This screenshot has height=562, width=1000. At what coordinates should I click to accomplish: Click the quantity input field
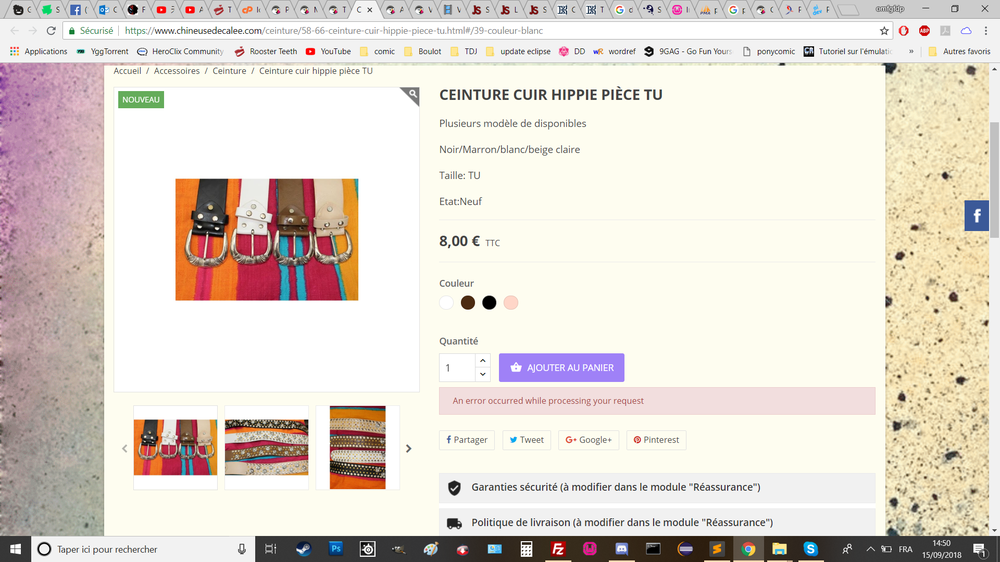pos(457,367)
